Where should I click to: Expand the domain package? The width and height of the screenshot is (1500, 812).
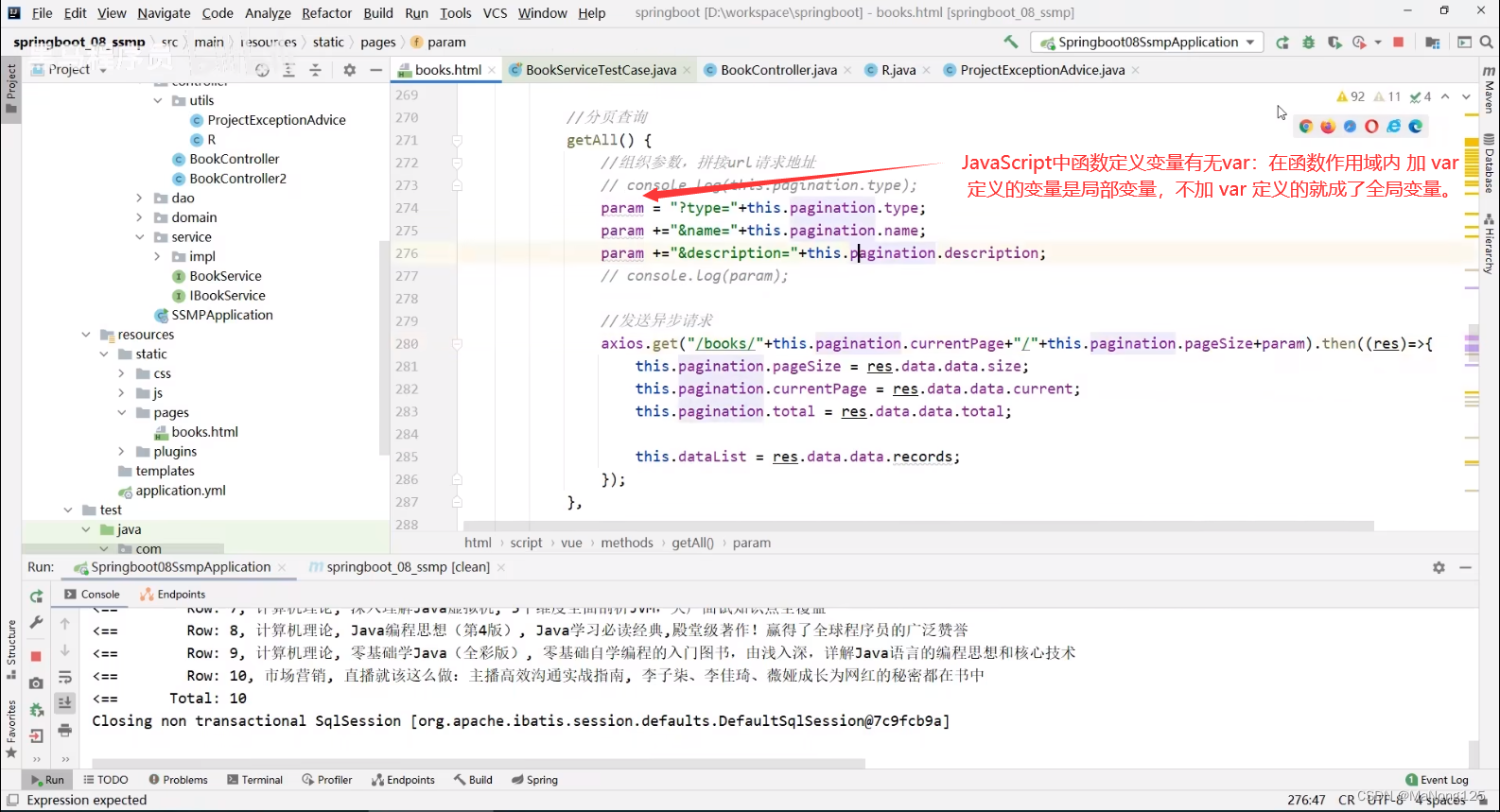tap(140, 217)
